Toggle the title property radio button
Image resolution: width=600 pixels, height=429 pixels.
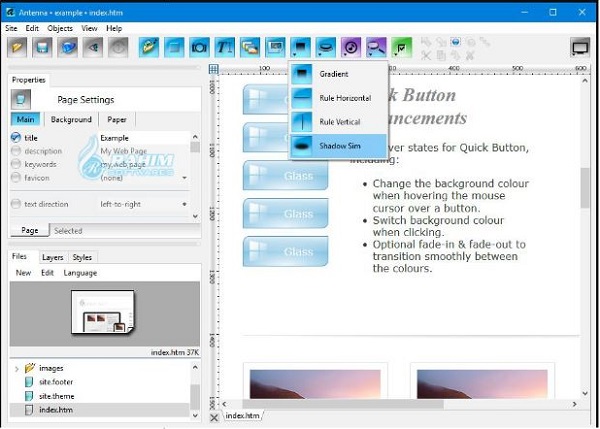(16, 138)
